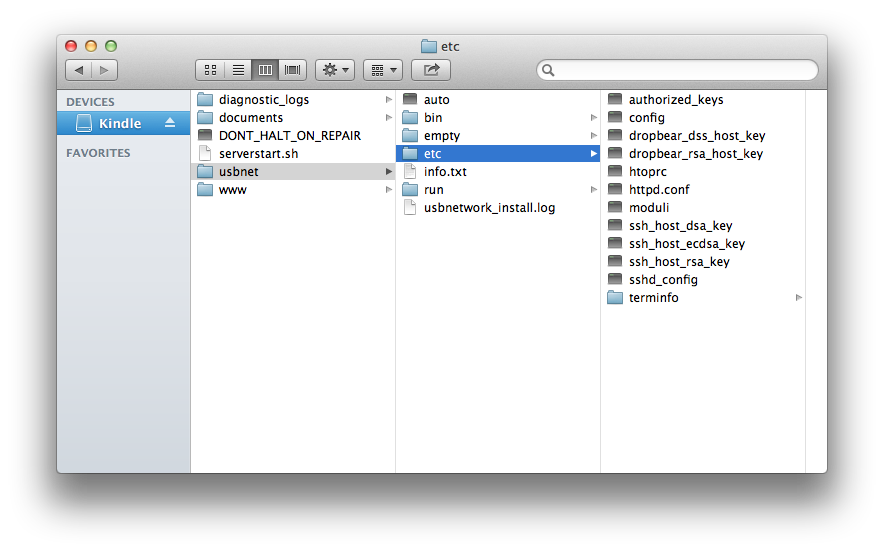This screenshot has height=552, width=884.
Task: Select dropbear_rsa_host_key file
Action: coord(703,153)
